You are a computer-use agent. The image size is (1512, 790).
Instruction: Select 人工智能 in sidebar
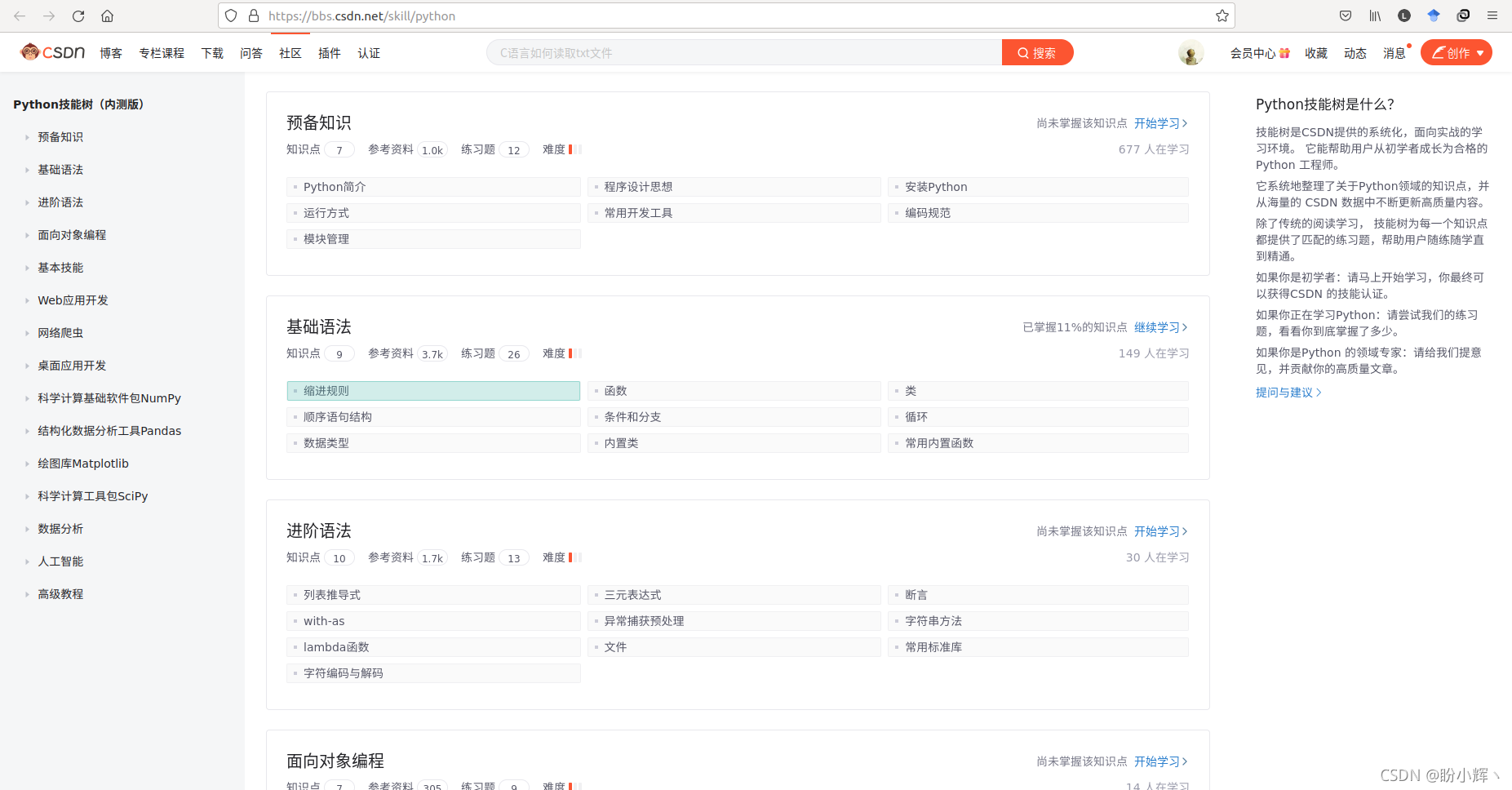(60, 561)
